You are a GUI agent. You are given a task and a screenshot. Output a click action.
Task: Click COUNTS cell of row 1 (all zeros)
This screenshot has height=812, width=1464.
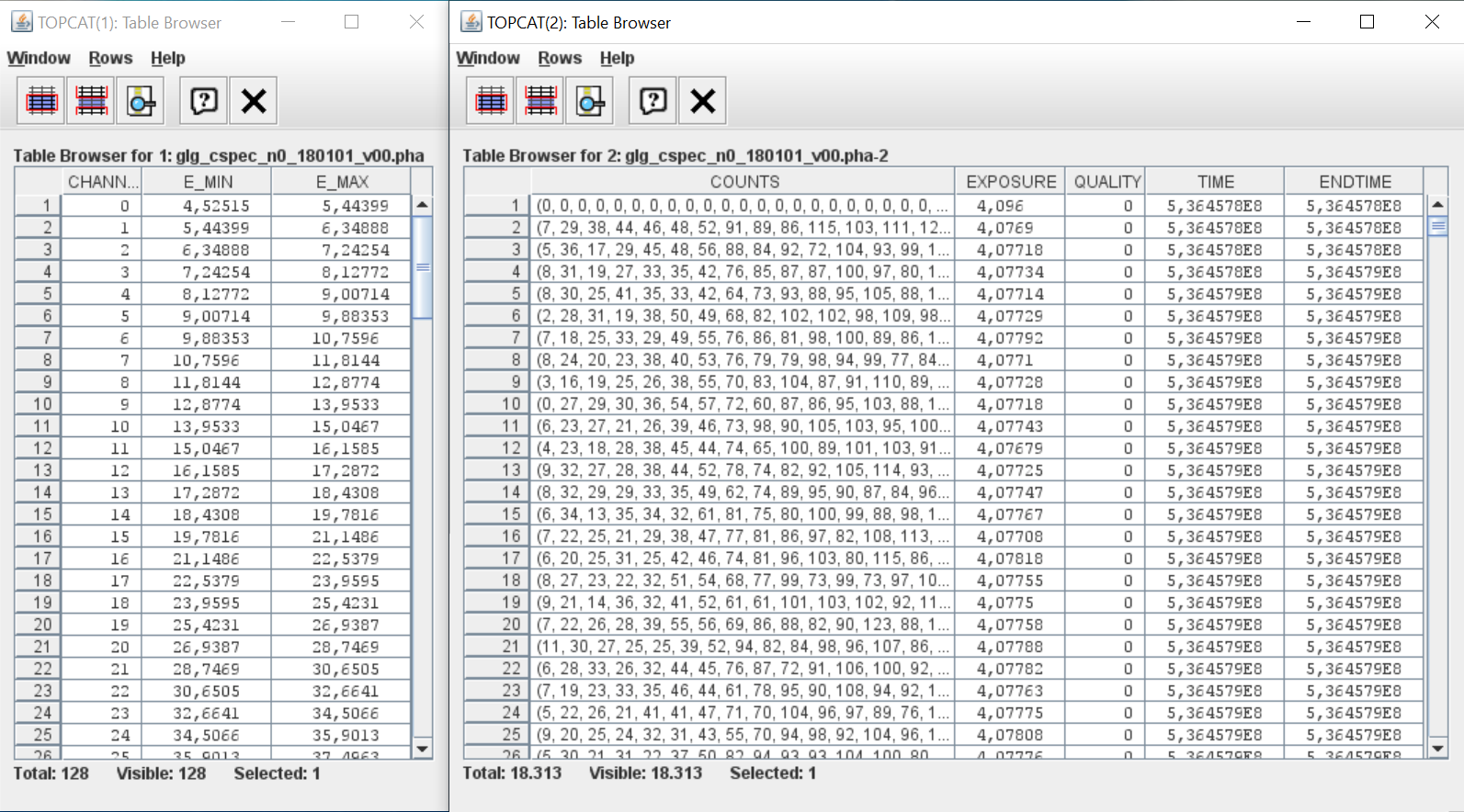(743, 206)
